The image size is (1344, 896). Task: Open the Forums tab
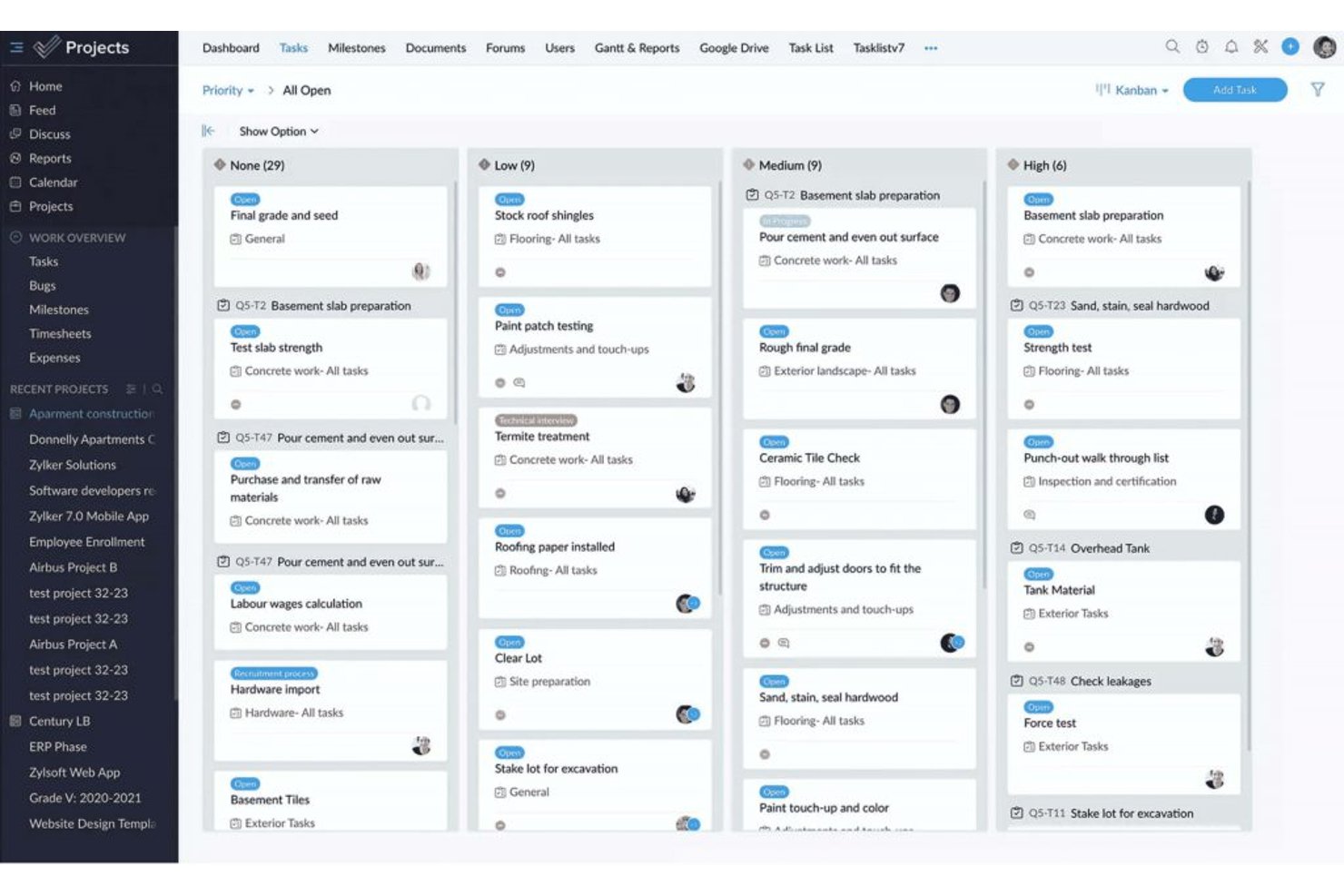[x=505, y=48]
